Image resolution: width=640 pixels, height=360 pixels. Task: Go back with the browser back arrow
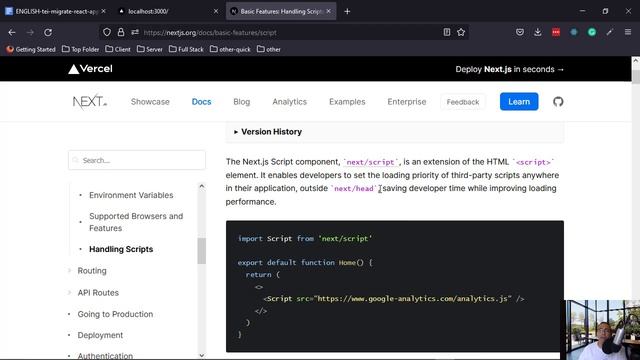coord(12,32)
